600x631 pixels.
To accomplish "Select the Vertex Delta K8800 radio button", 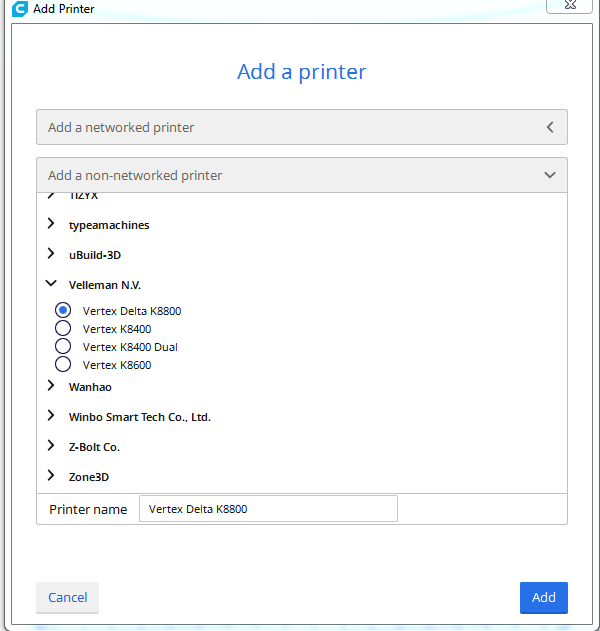I will [63, 310].
